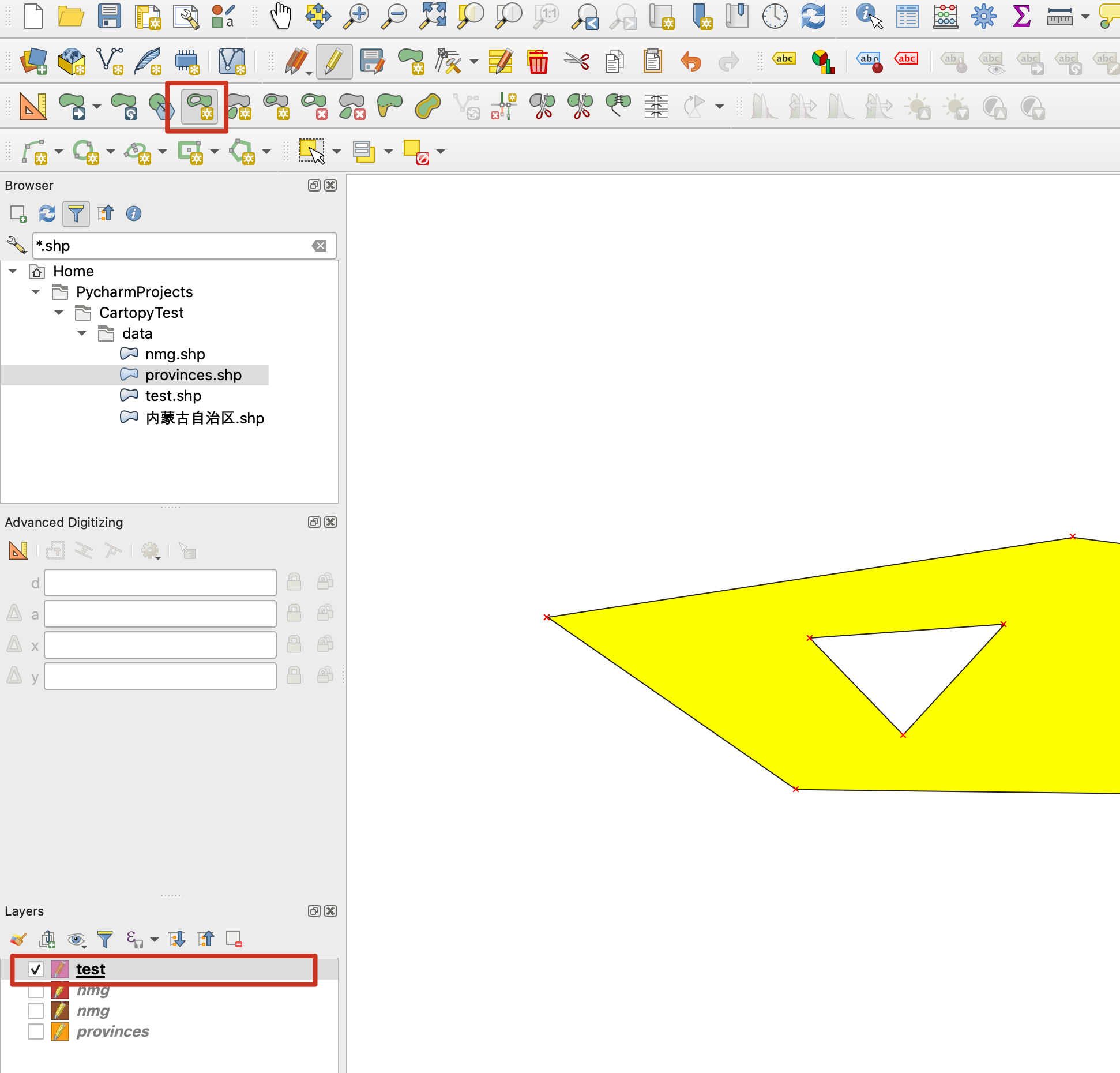Click the Delete Selected trash icon
1120x1073 pixels.
coord(538,61)
